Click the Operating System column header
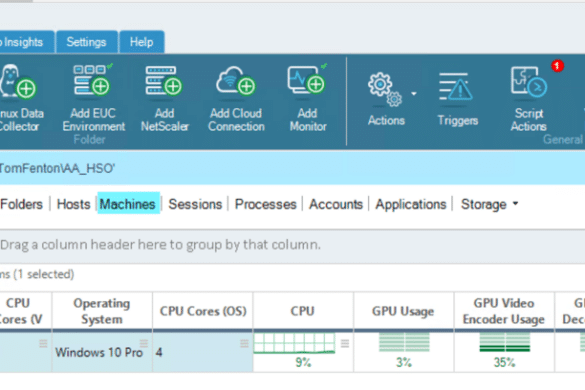Viewport: 585px width, 390px height. click(x=102, y=311)
